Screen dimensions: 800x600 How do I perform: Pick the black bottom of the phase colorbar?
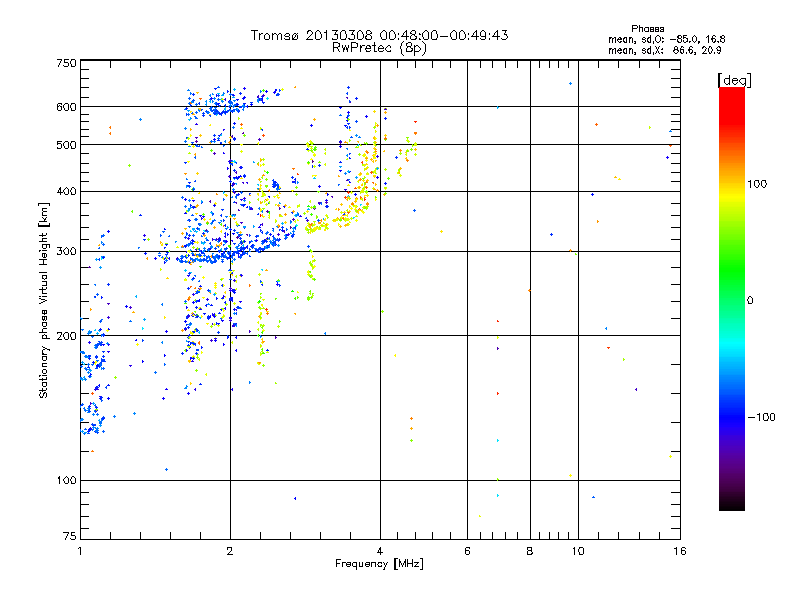732,503
